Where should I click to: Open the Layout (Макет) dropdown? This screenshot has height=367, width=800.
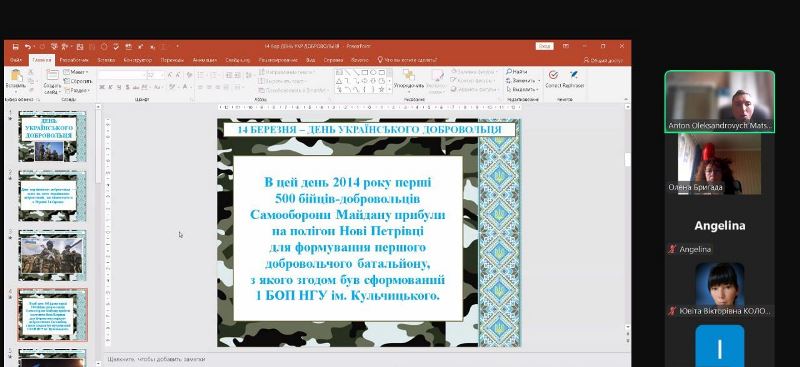point(77,72)
